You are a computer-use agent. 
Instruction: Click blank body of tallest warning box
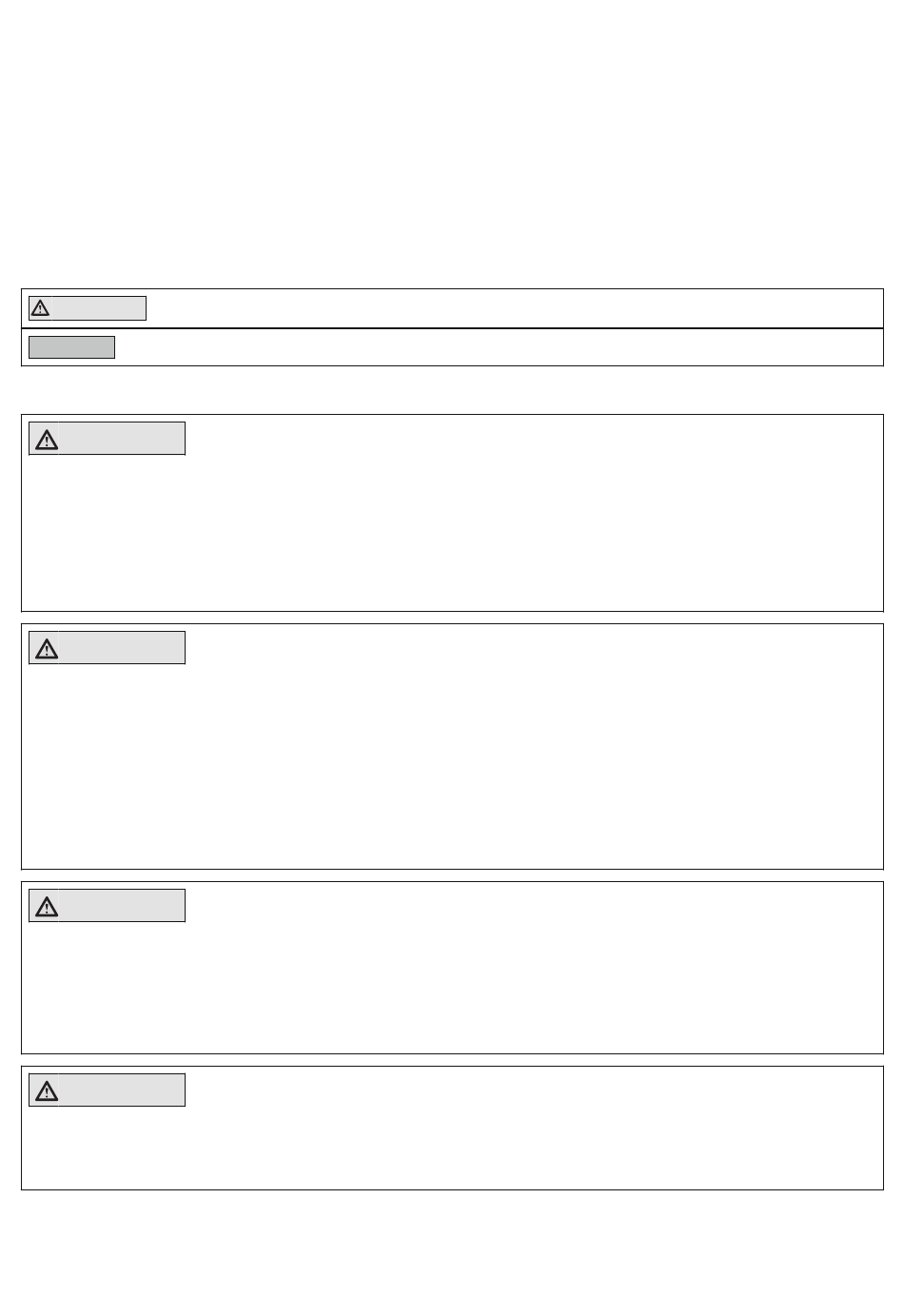452,766
